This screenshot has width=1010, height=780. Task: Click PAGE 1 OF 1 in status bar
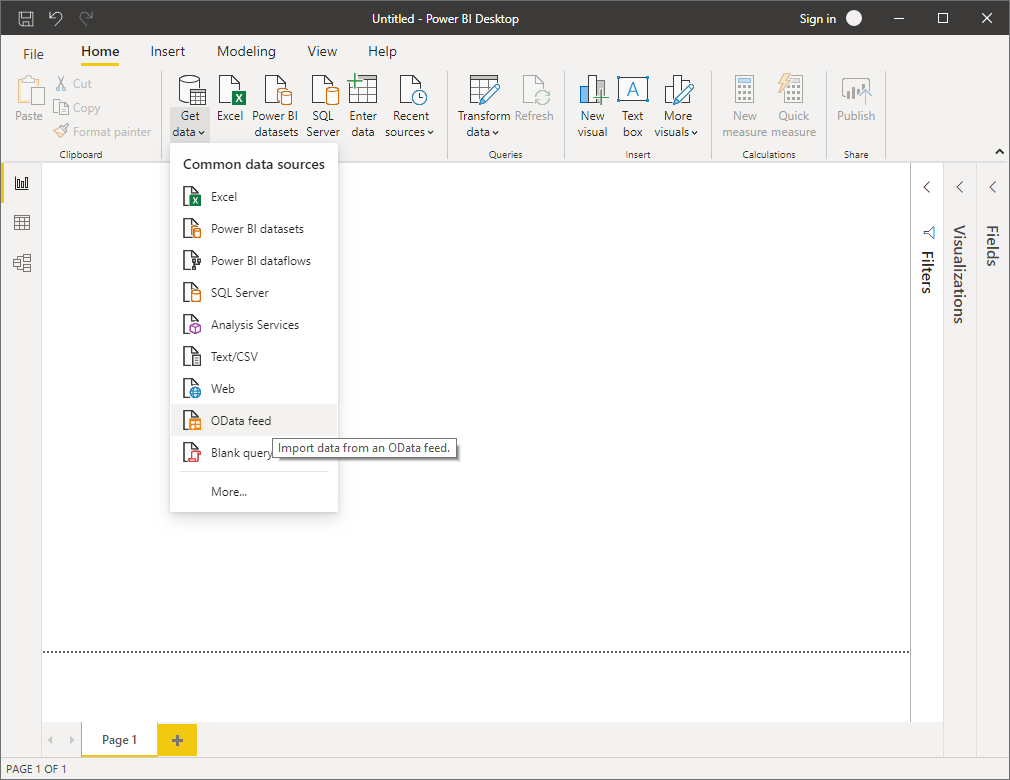point(36,769)
